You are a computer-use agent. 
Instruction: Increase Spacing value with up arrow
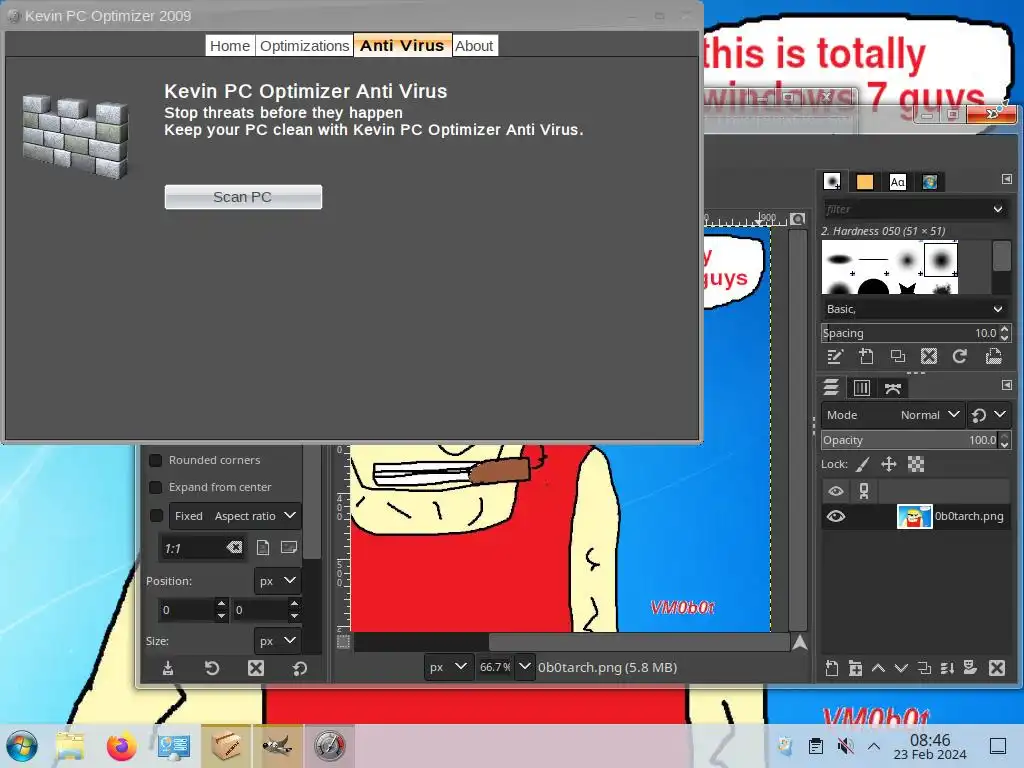click(x=1004, y=328)
